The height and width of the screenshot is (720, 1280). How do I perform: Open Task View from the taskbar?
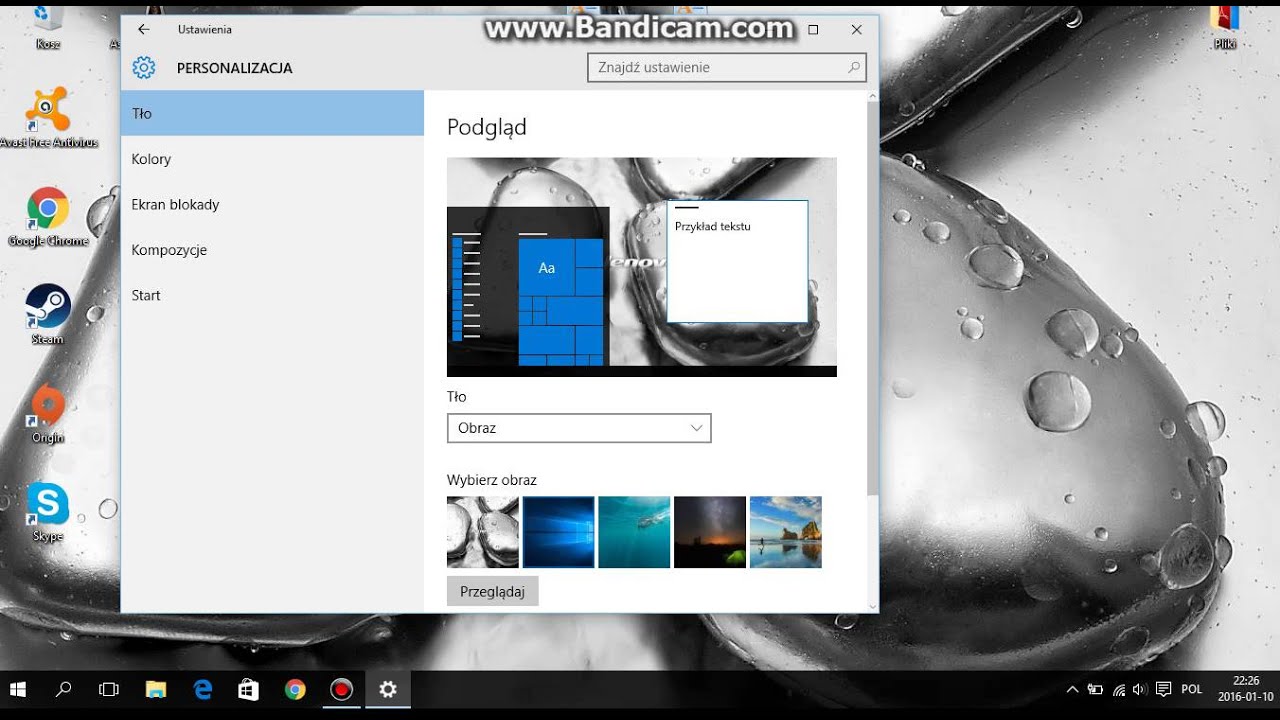pos(109,689)
